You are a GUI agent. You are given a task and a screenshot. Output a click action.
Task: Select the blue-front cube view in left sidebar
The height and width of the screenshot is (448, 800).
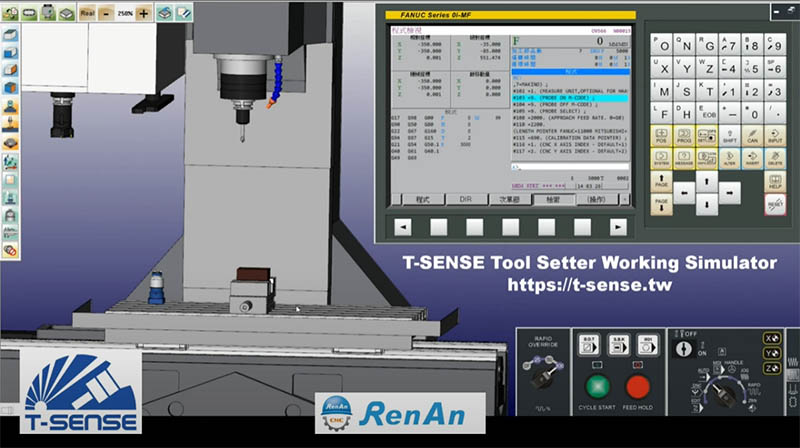(x=10, y=52)
